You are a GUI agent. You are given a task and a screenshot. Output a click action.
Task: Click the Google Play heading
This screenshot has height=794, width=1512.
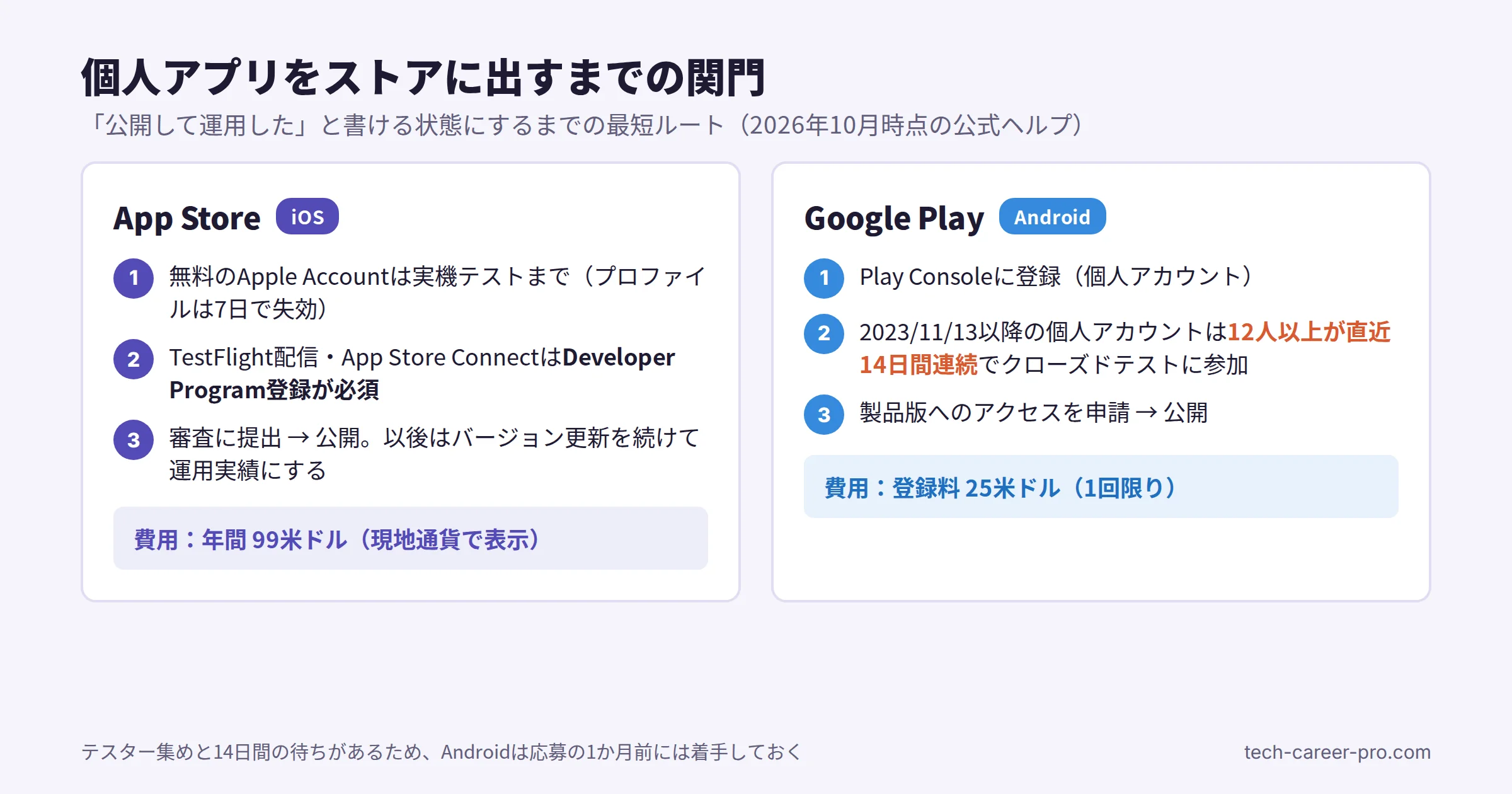(x=894, y=219)
